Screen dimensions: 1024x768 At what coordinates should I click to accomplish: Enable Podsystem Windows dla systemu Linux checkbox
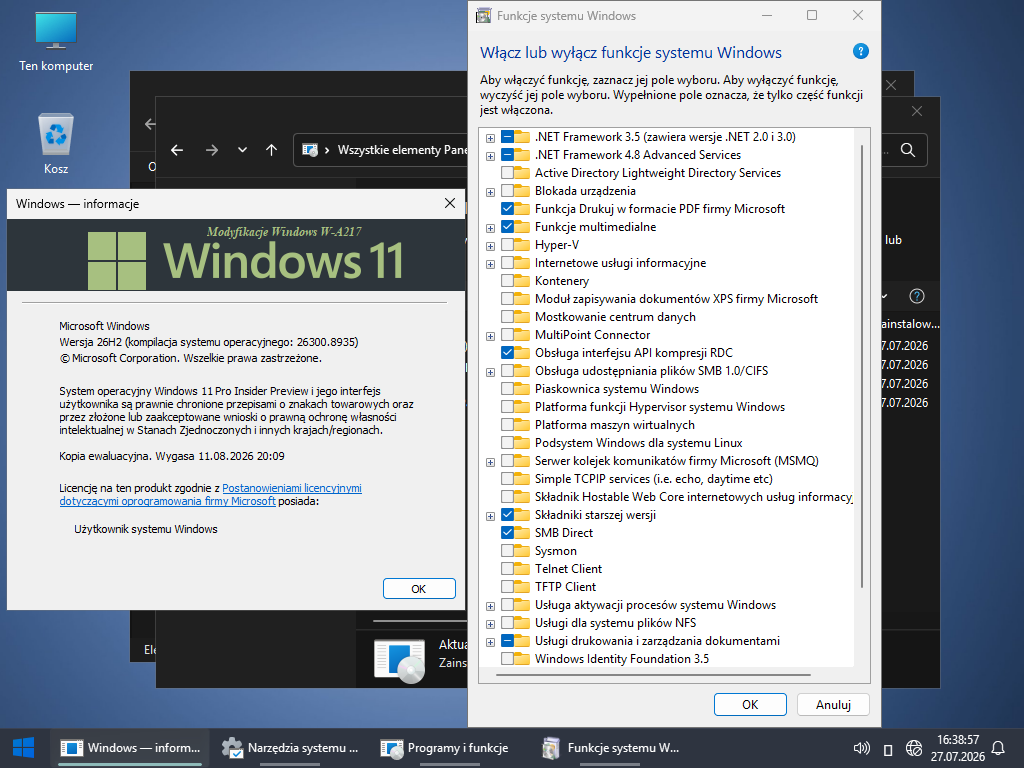tap(507, 443)
